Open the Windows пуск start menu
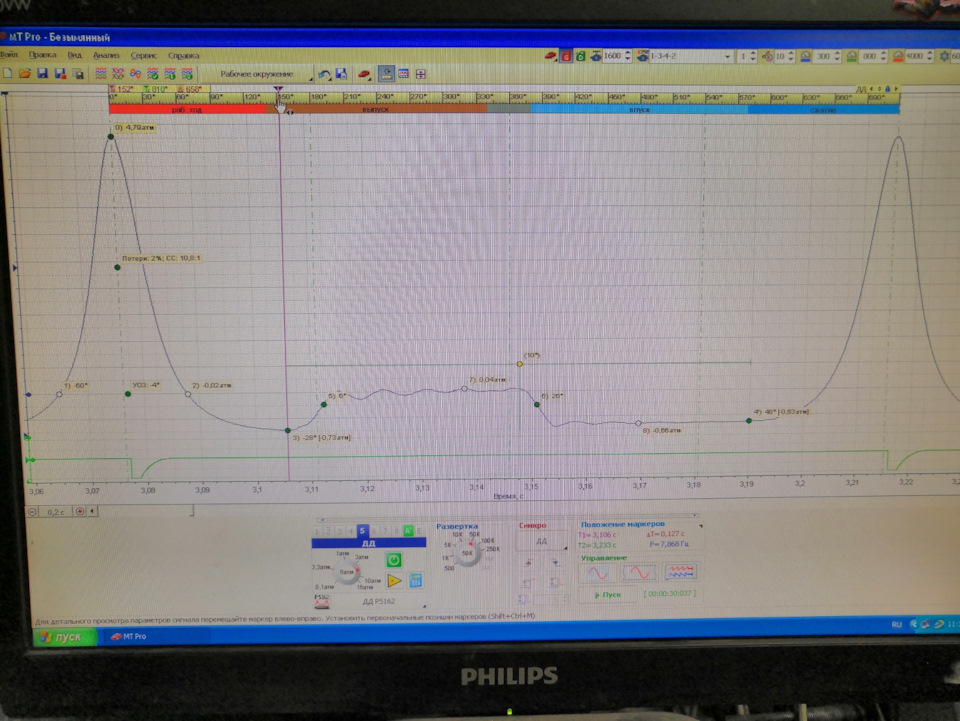Viewport: 960px width, 721px height. click(x=64, y=637)
